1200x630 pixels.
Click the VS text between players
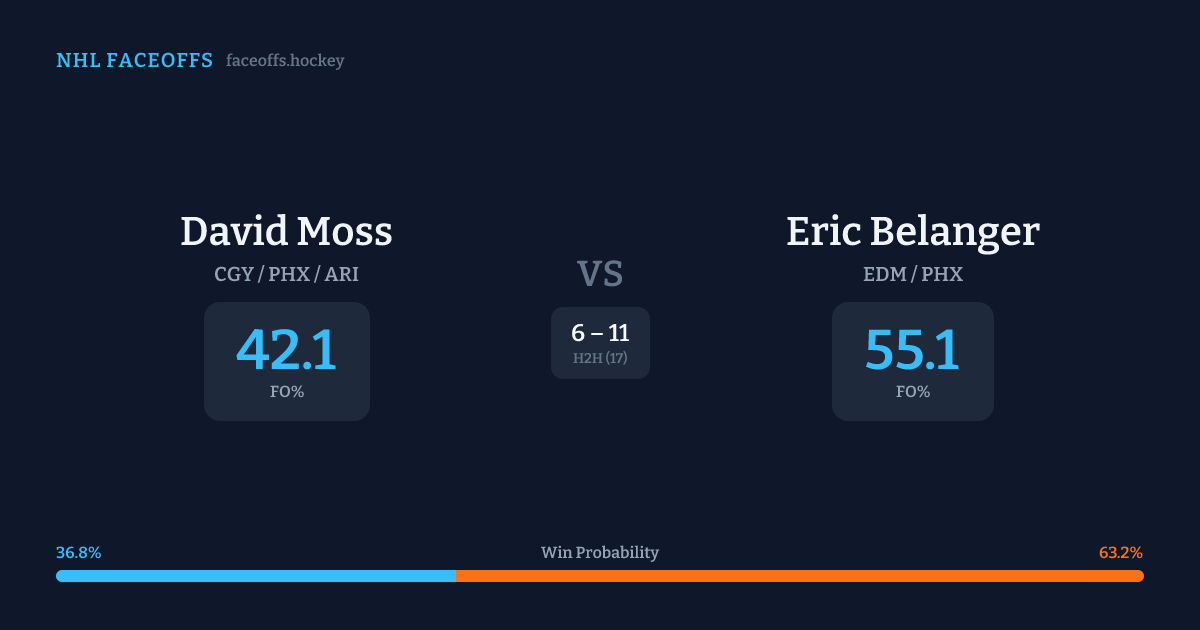click(x=600, y=274)
